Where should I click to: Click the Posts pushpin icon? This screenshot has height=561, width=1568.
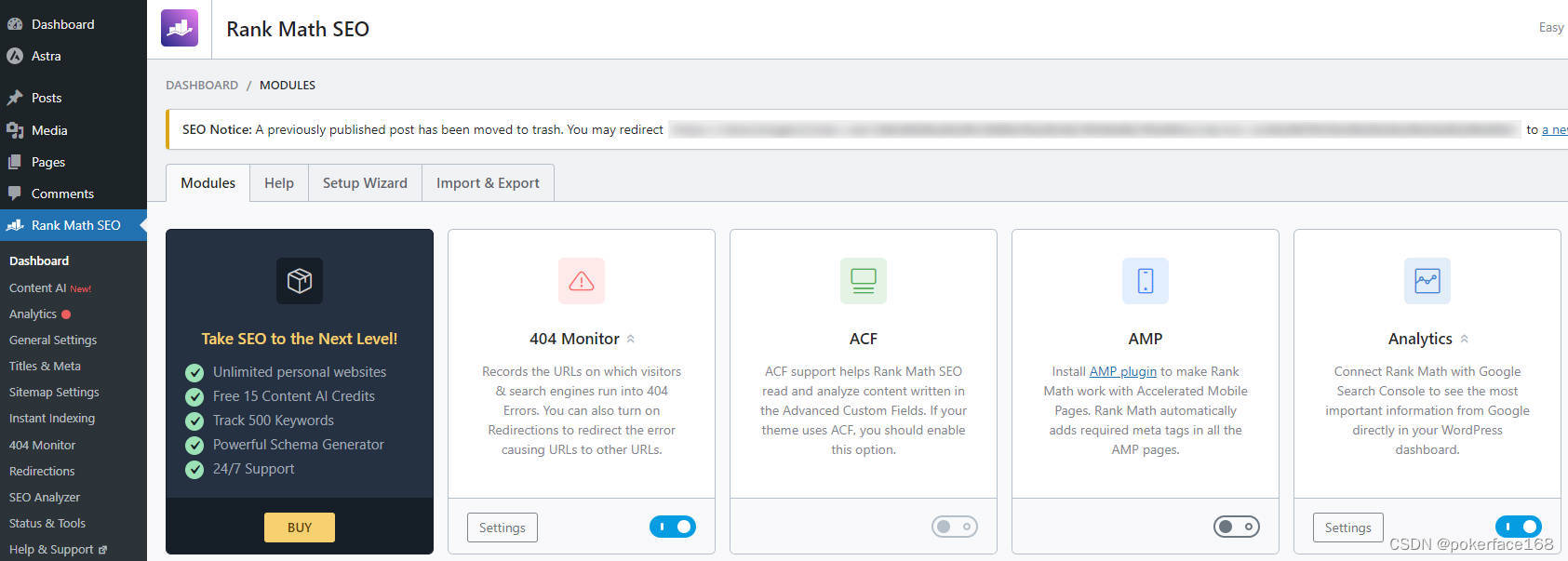15,98
